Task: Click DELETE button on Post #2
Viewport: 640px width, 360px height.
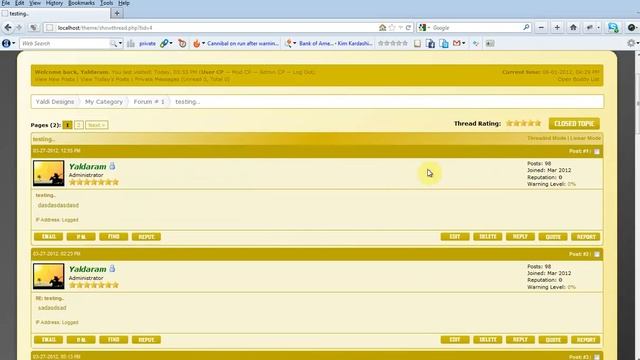Action: (x=487, y=340)
